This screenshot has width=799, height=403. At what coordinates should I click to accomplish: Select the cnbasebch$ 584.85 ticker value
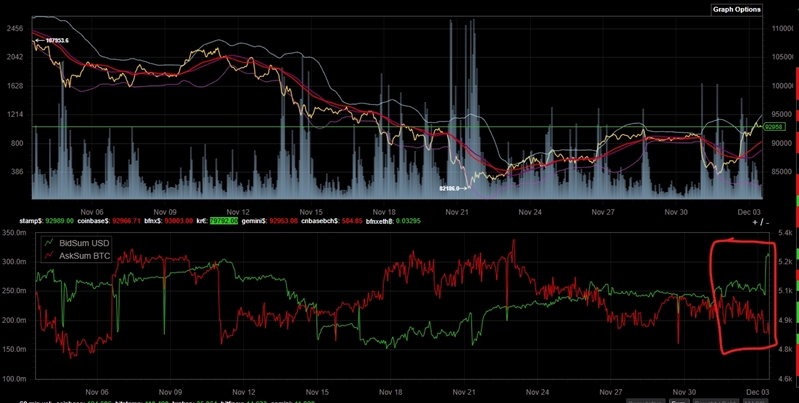click(x=352, y=221)
